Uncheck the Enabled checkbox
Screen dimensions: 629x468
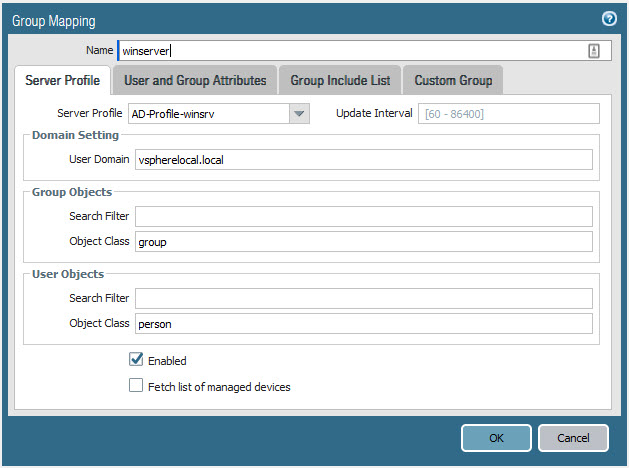(136, 360)
